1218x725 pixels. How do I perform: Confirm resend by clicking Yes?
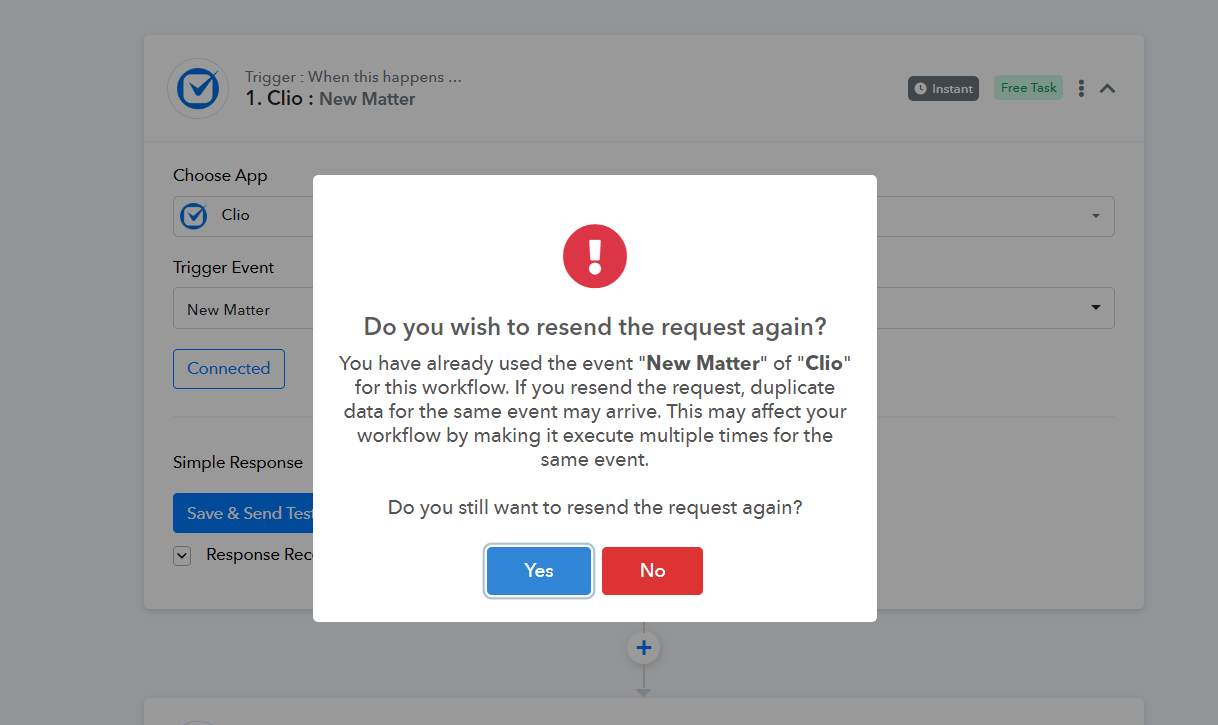538,570
